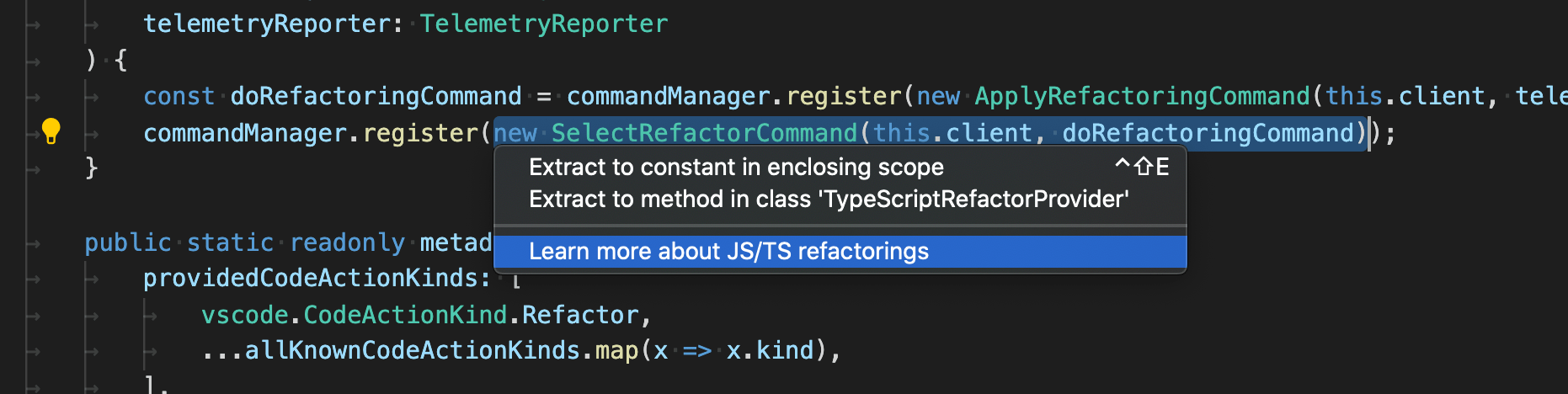Click the Refactor member after CodeActionKind
The height and width of the screenshot is (394, 1568).
580,315
